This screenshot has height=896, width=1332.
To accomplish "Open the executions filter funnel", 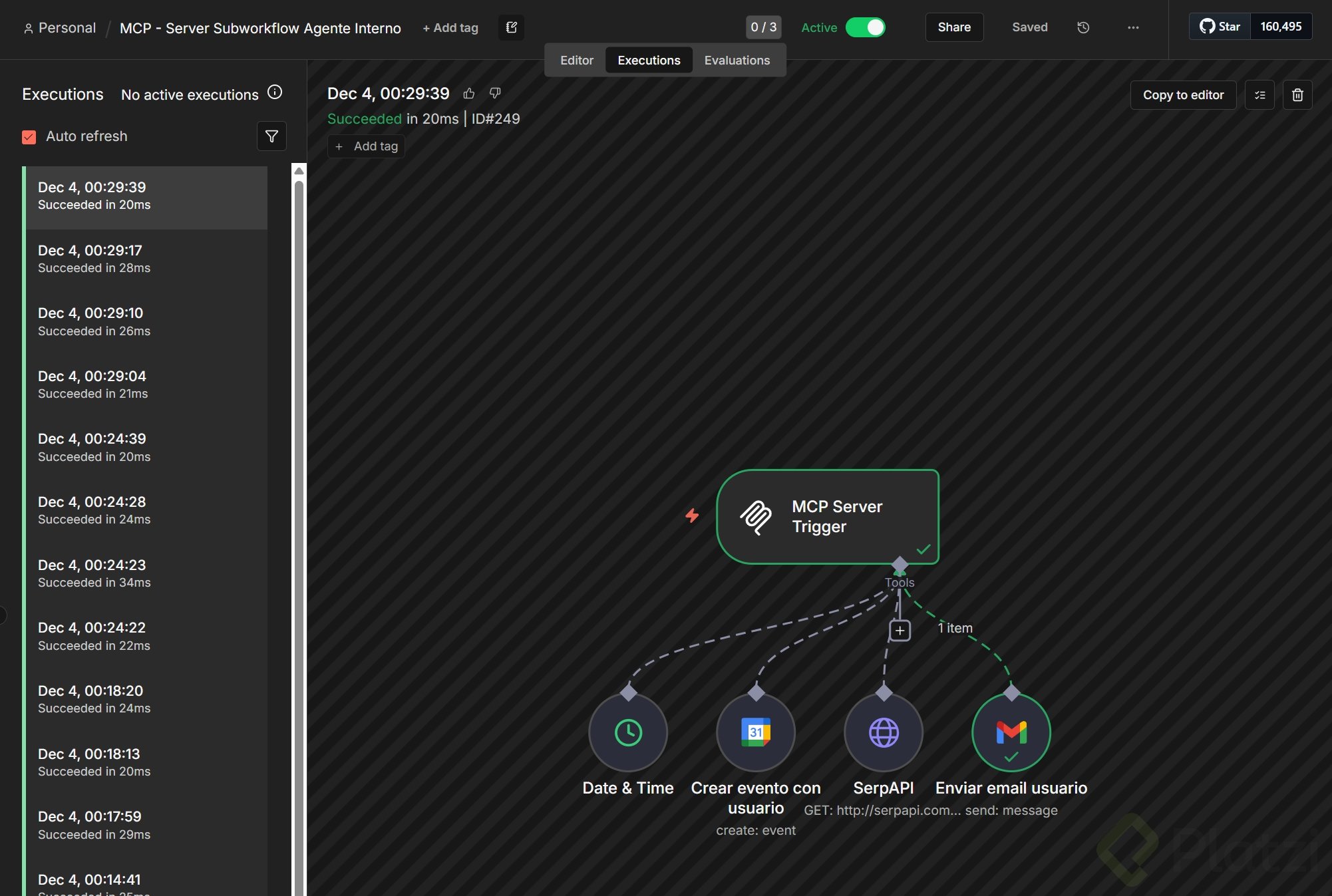I will (x=271, y=136).
